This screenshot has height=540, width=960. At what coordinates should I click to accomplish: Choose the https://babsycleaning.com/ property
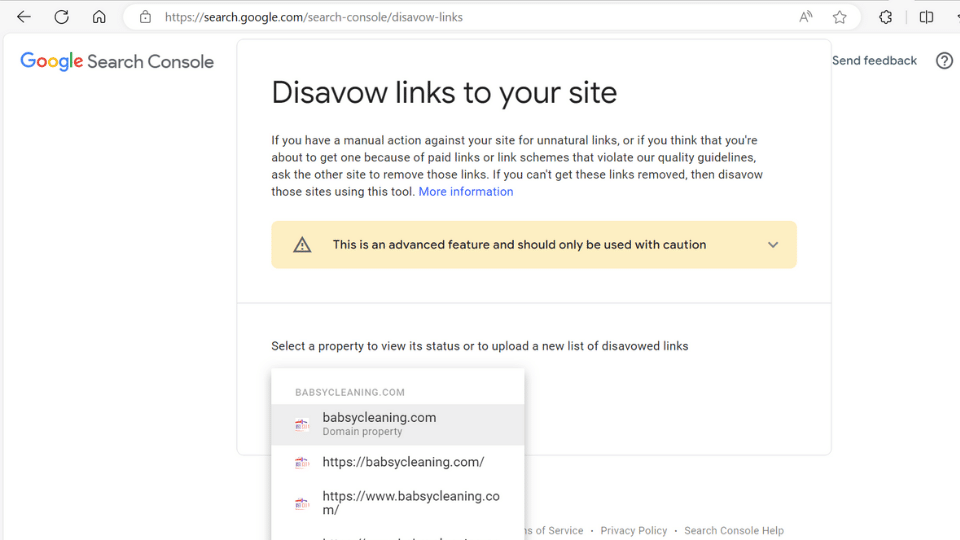[398, 462]
